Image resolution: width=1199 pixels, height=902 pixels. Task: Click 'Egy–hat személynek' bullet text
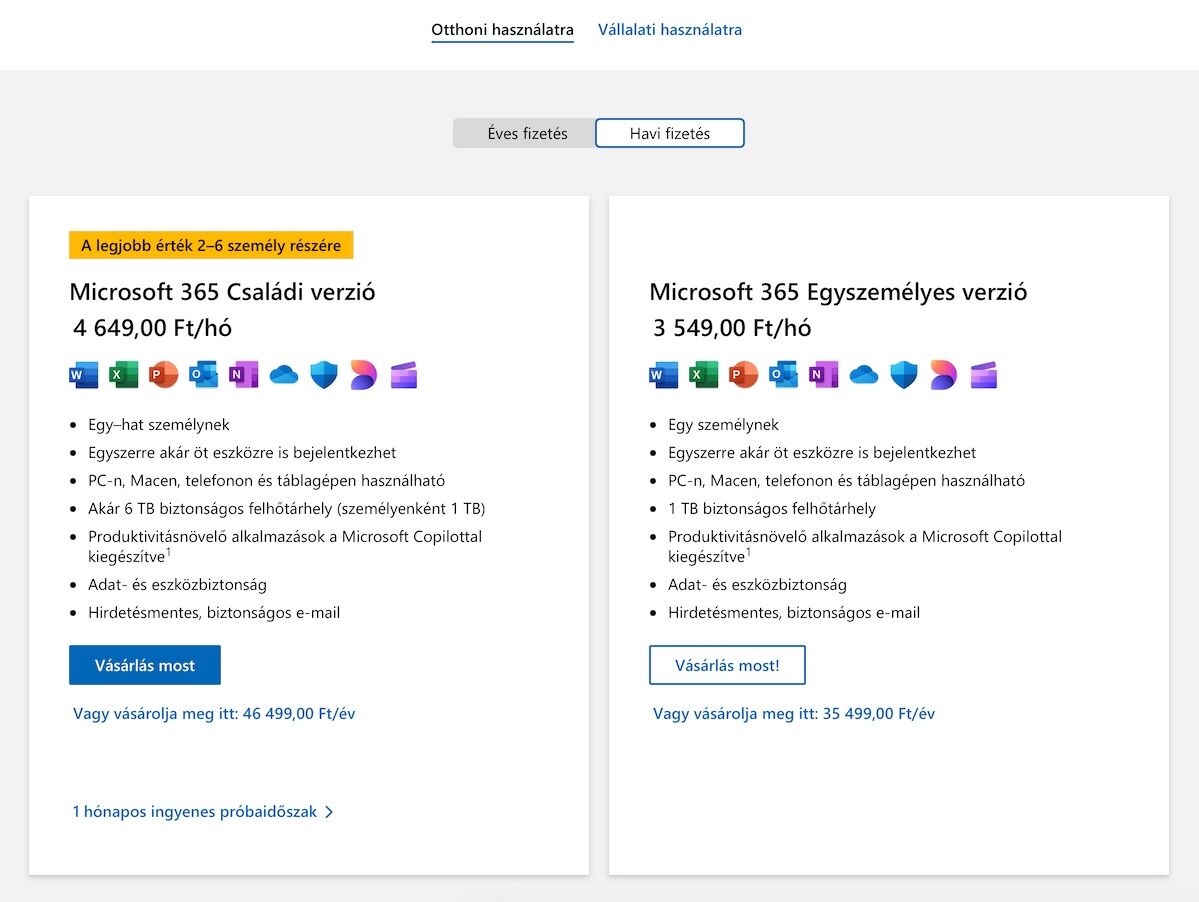tap(159, 425)
